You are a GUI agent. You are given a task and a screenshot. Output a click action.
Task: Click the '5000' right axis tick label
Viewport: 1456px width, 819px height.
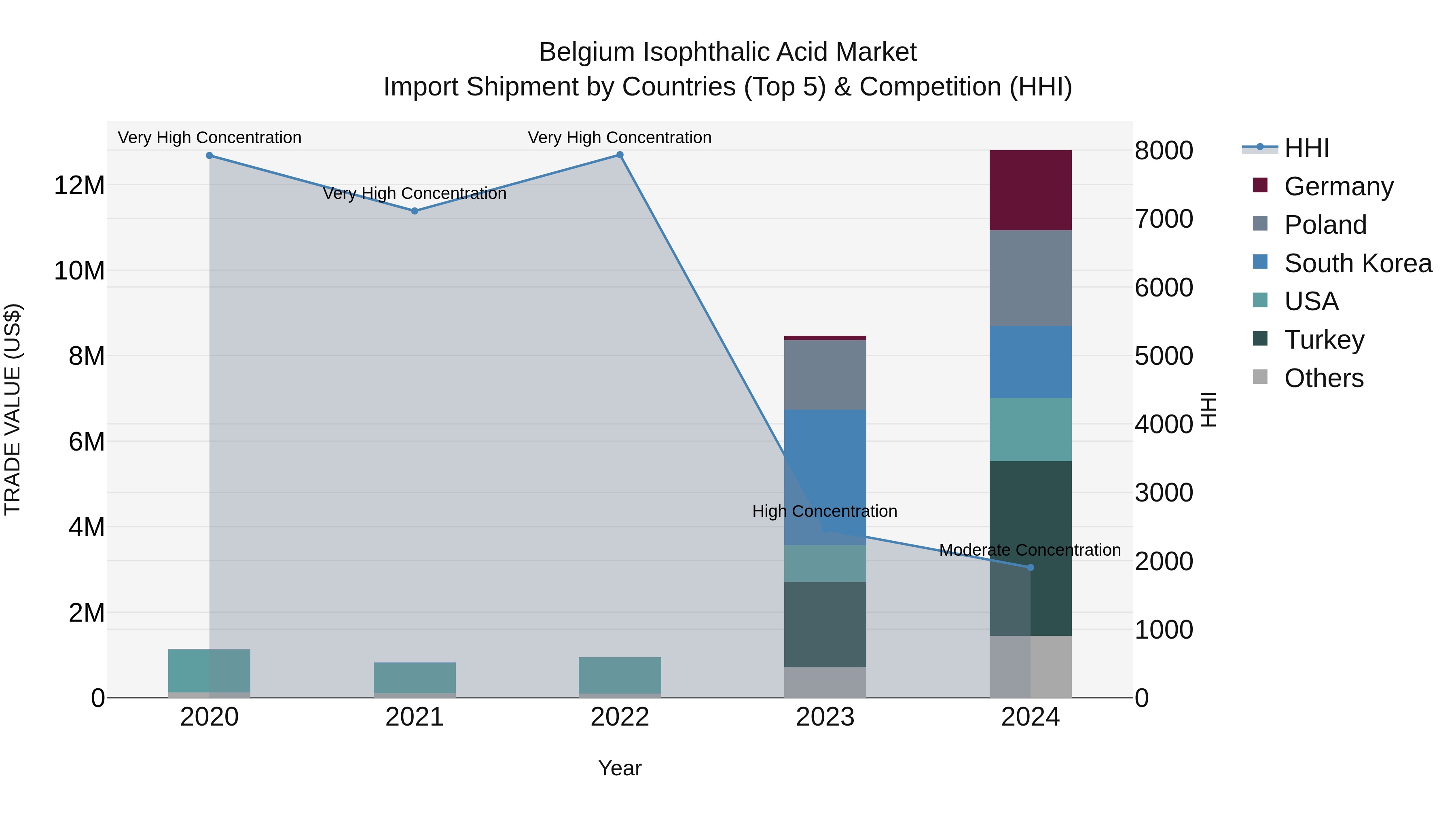(1164, 356)
